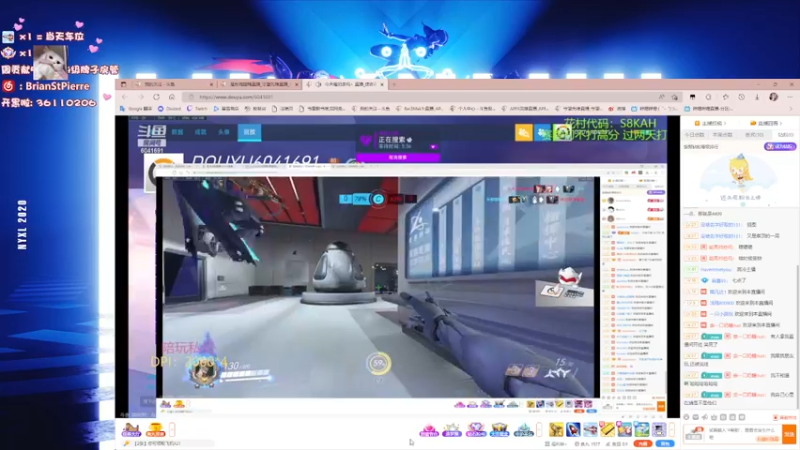Go back with the browser back arrow
Viewport: 800px width, 450px height.
pyautogui.click(x=125, y=97)
